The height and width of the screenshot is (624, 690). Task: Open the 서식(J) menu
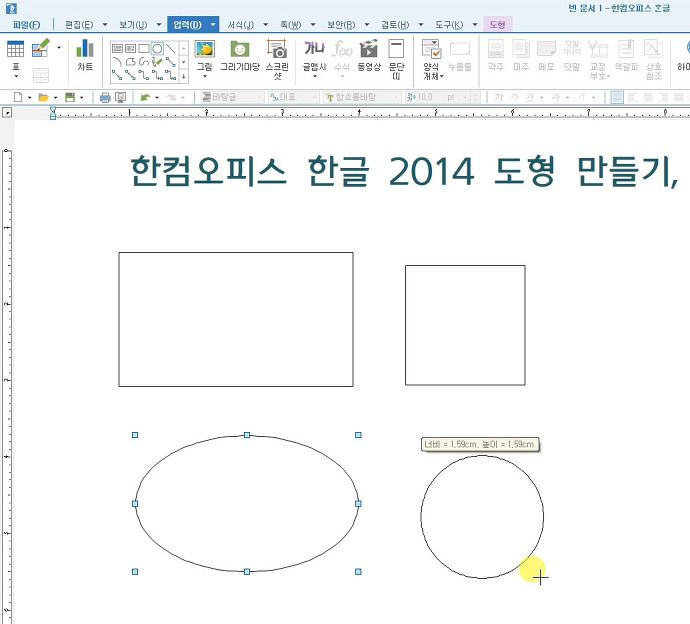pos(241,25)
